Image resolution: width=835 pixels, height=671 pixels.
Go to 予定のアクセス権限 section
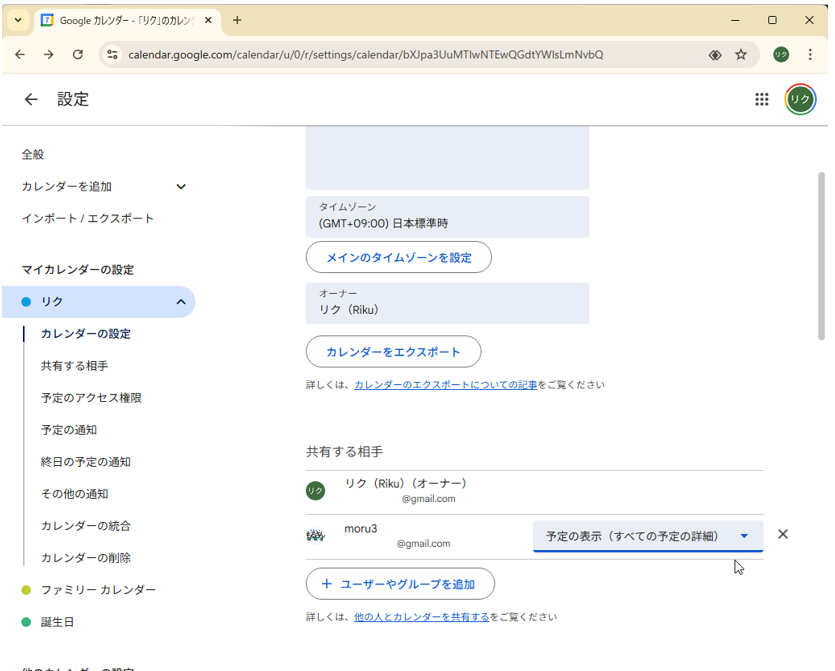91,398
